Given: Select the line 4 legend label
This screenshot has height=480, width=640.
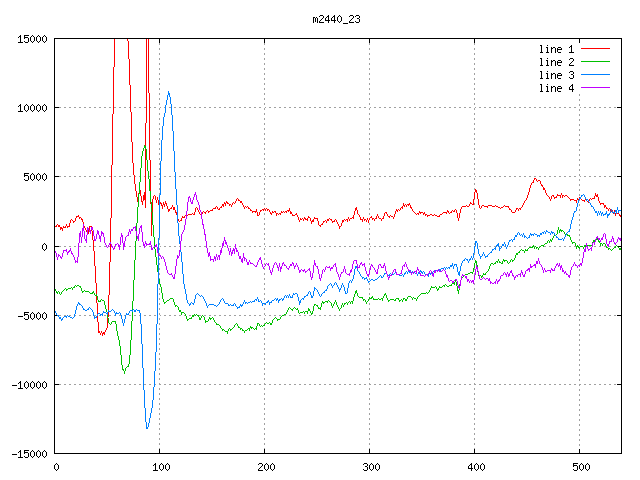Looking at the screenshot, I should (556, 88).
